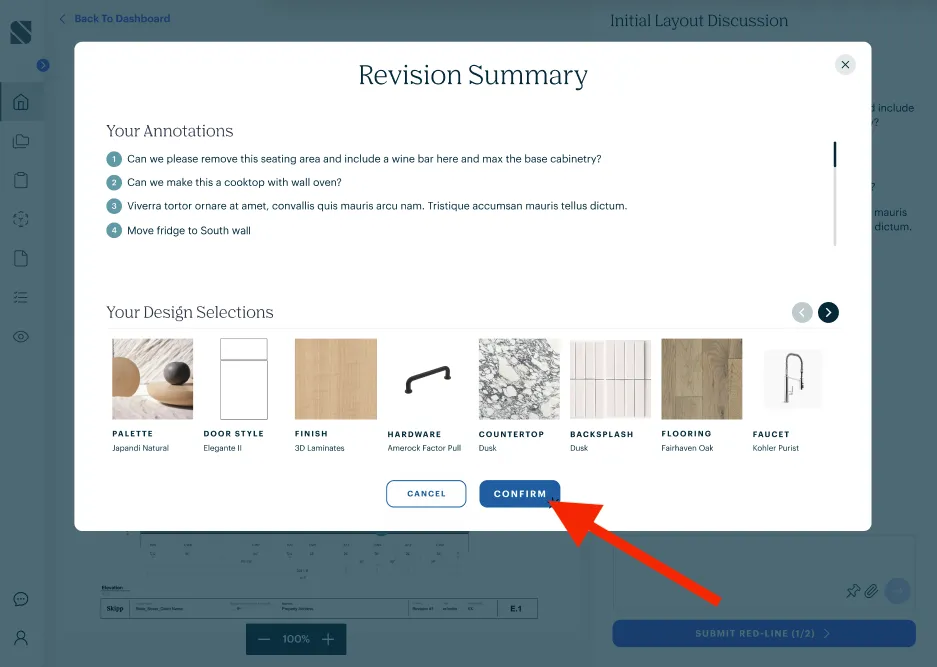The height and width of the screenshot is (667, 937).
Task: Select the Finish 3D Laminates swatch
Action: pyautogui.click(x=336, y=379)
